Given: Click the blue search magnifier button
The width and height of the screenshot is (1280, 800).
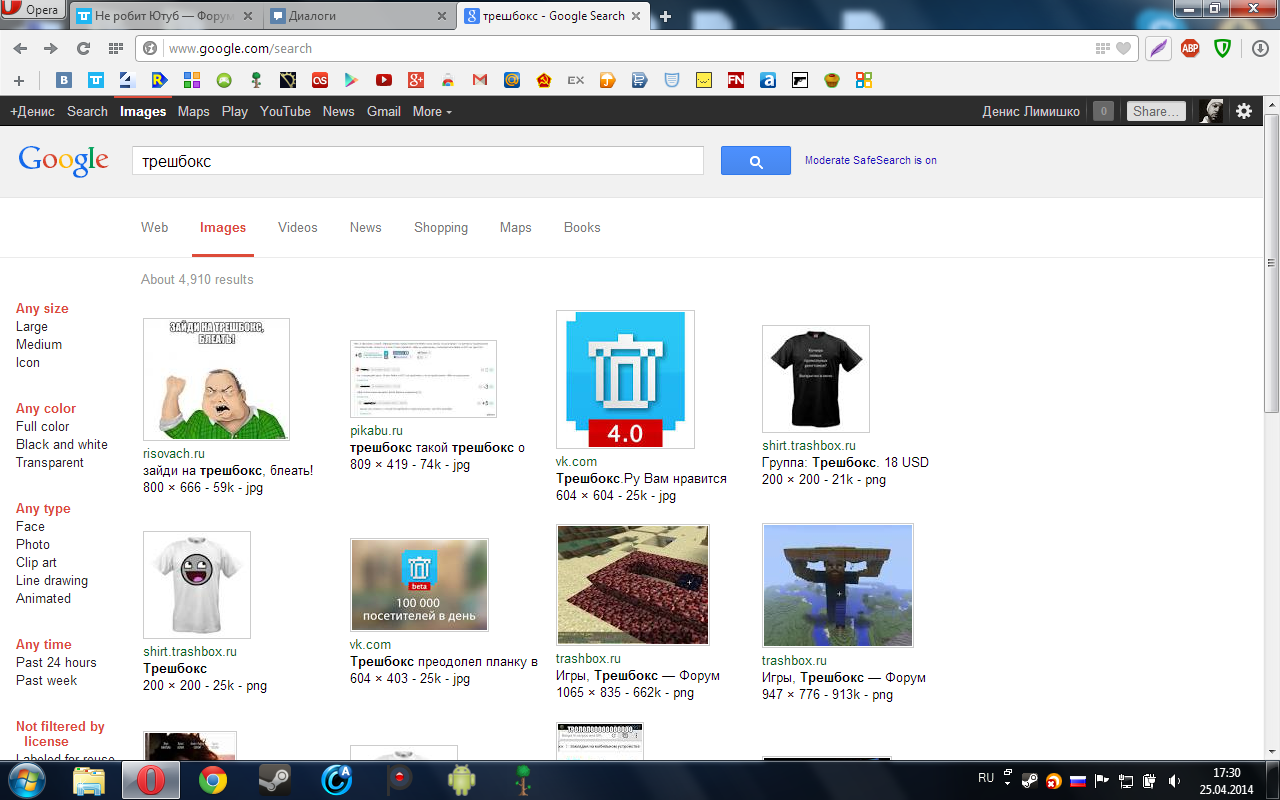Looking at the screenshot, I should pyautogui.click(x=755, y=161).
